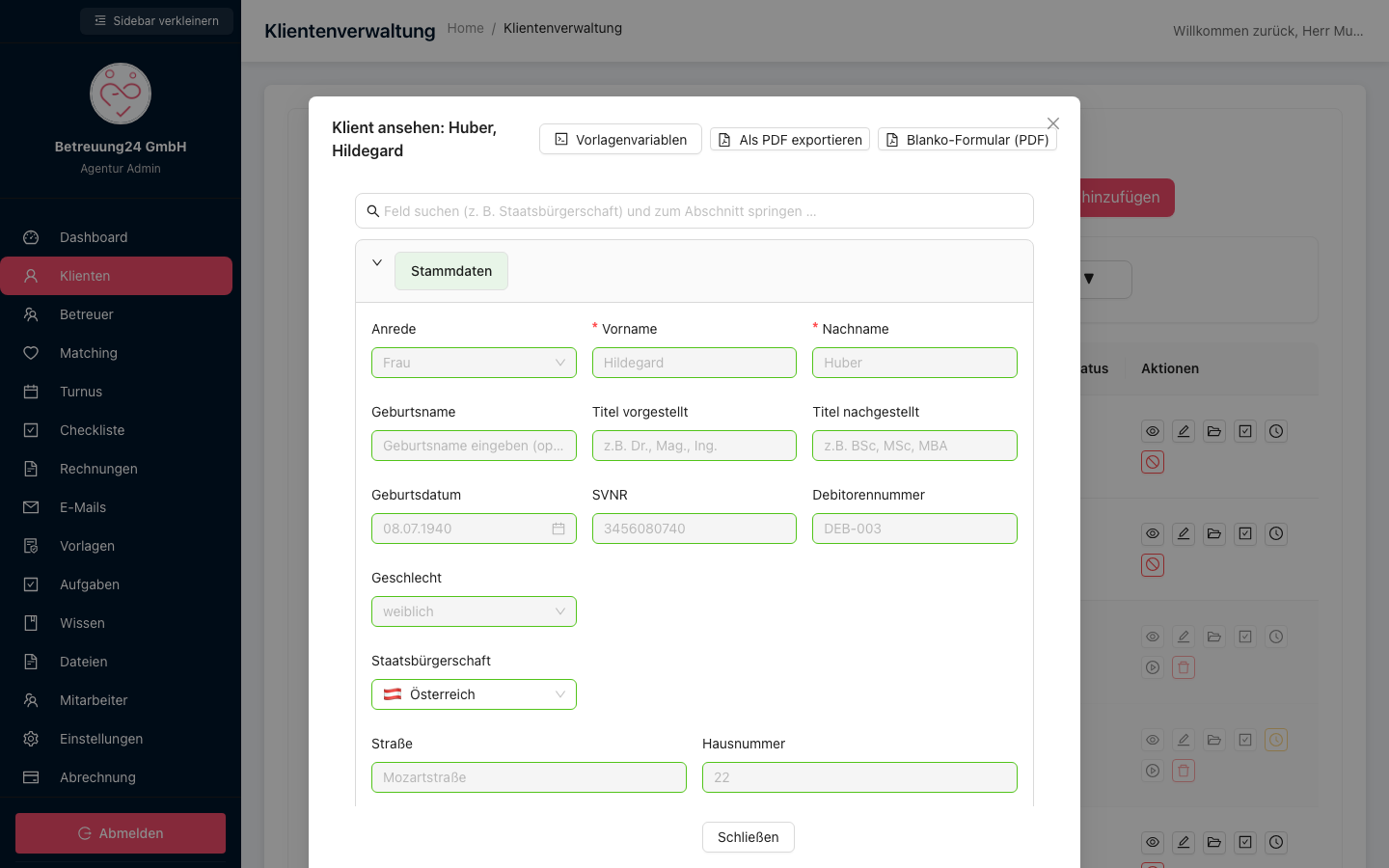The width and height of the screenshot is (1389, 868).
Task: Click Blanko-Formular (PDF) button
Action: [x=967, y=139]
